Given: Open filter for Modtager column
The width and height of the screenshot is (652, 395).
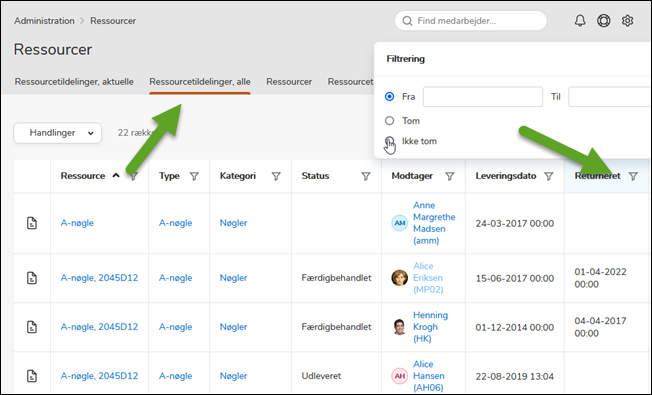Looking at the screenshot, I should point(450,176).
